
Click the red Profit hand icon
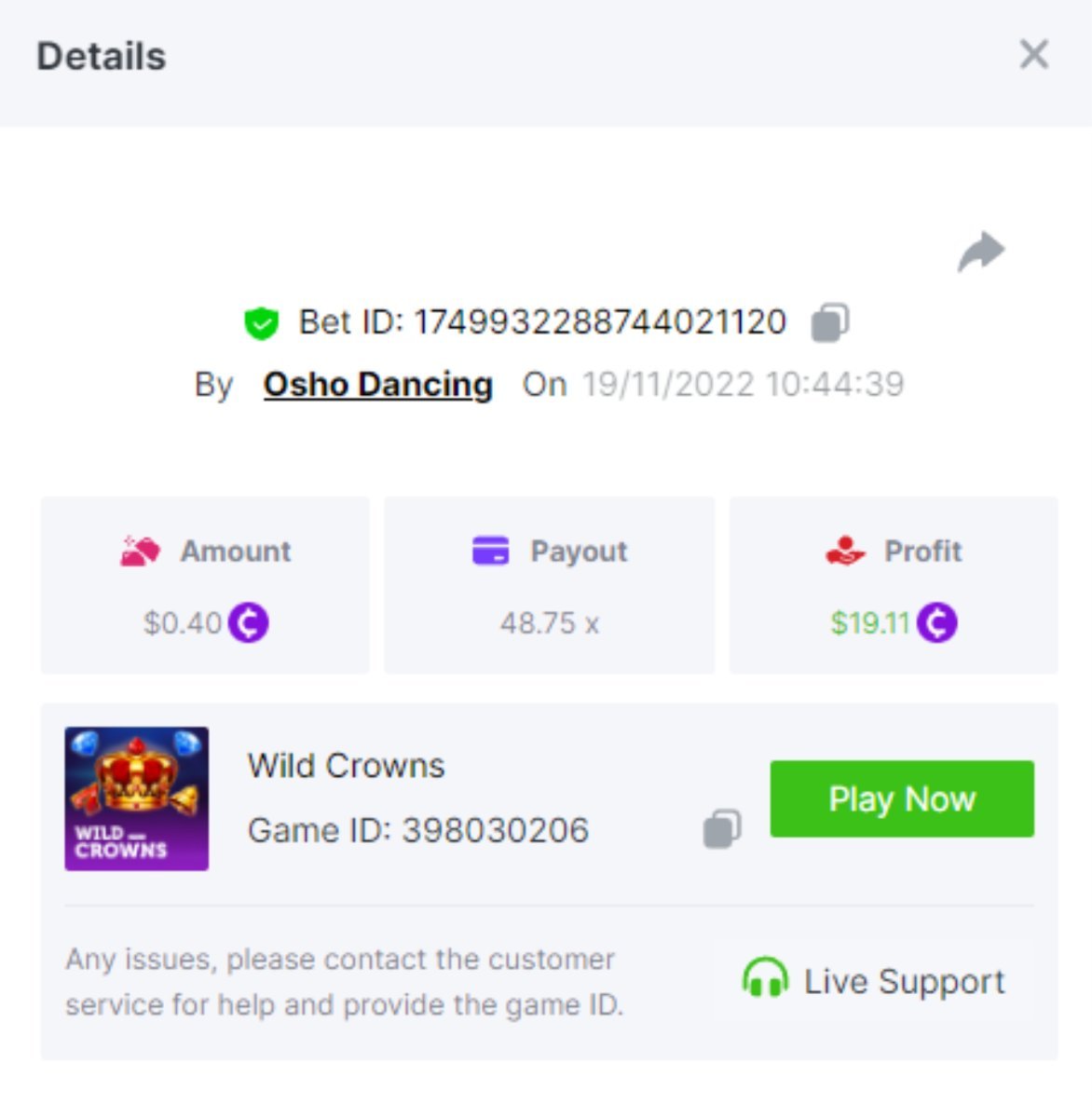(845, 551)
